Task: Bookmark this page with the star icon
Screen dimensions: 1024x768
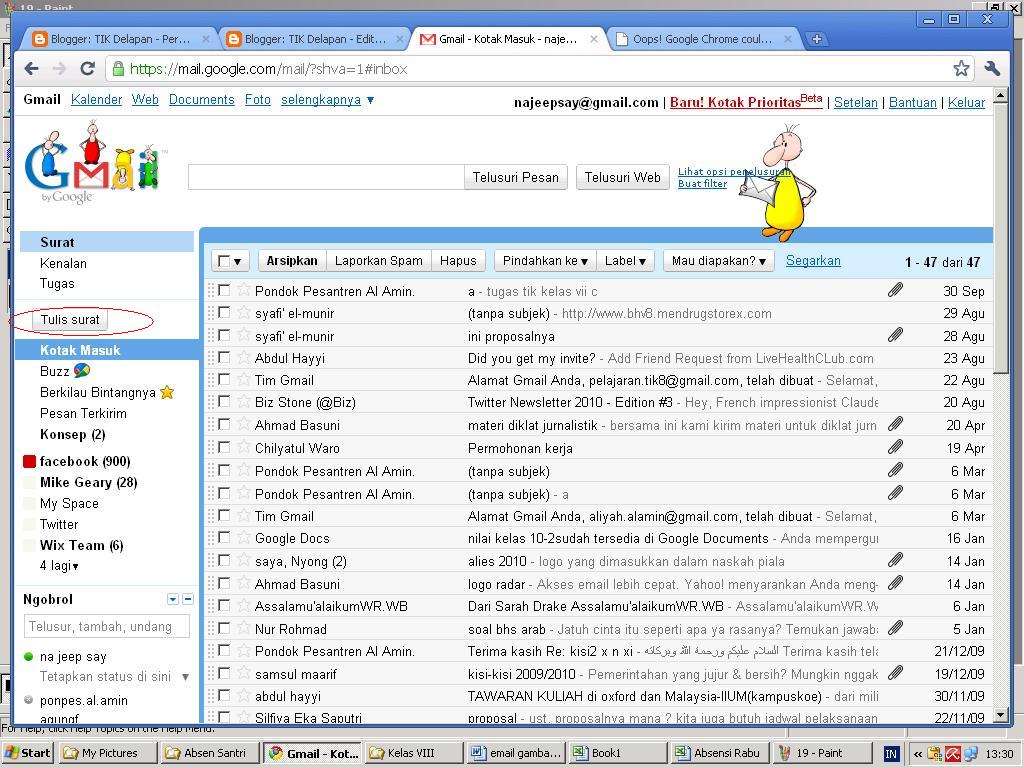Action: (961, 69)
